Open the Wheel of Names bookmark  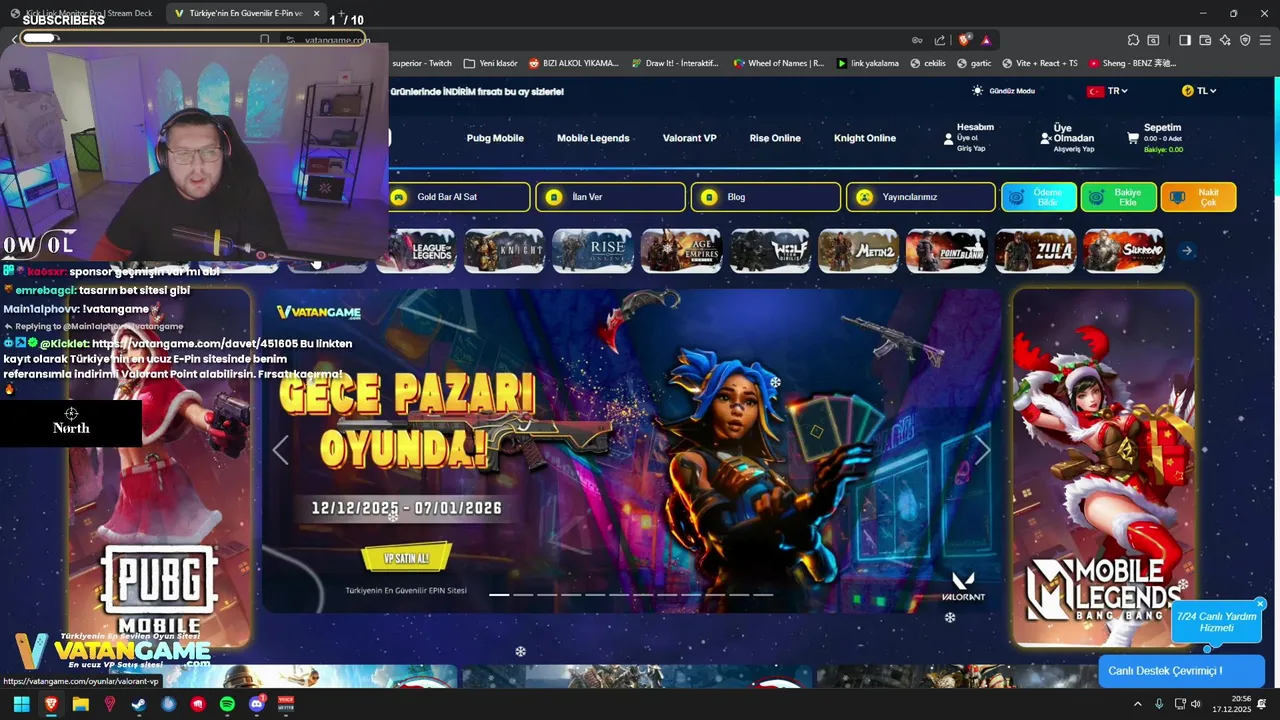click(779, 63)
